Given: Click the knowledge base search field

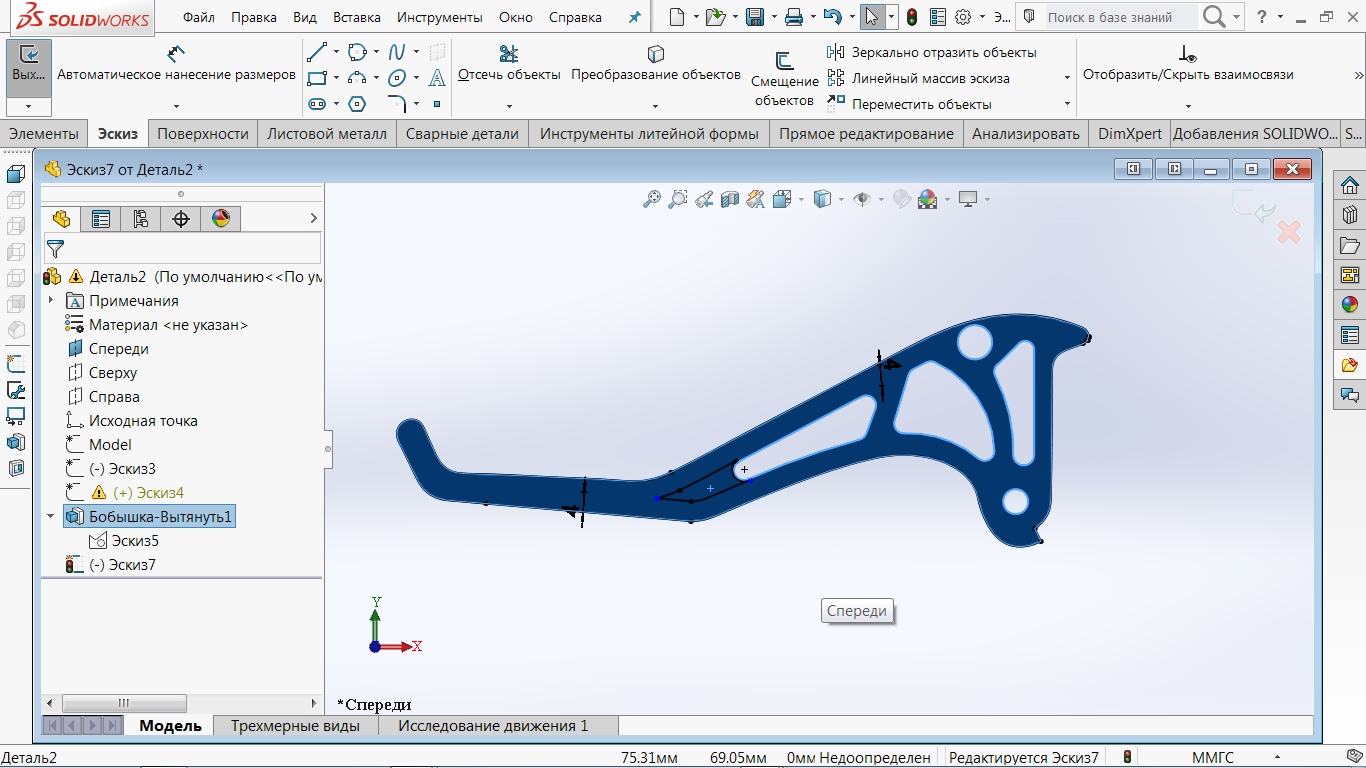Looking at the screenshot, I should tap(1118, 17).
